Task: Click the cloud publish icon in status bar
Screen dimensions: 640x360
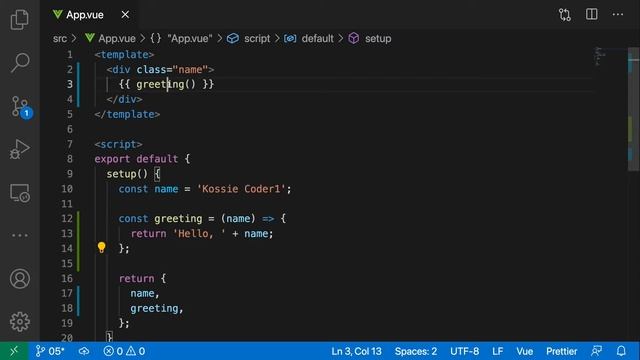Action: [84, 351]
